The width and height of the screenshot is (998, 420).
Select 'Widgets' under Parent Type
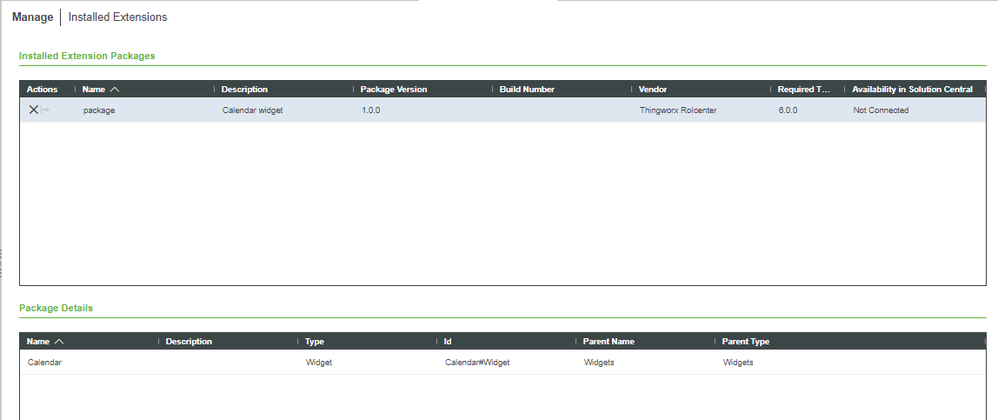tap(738, 362)
